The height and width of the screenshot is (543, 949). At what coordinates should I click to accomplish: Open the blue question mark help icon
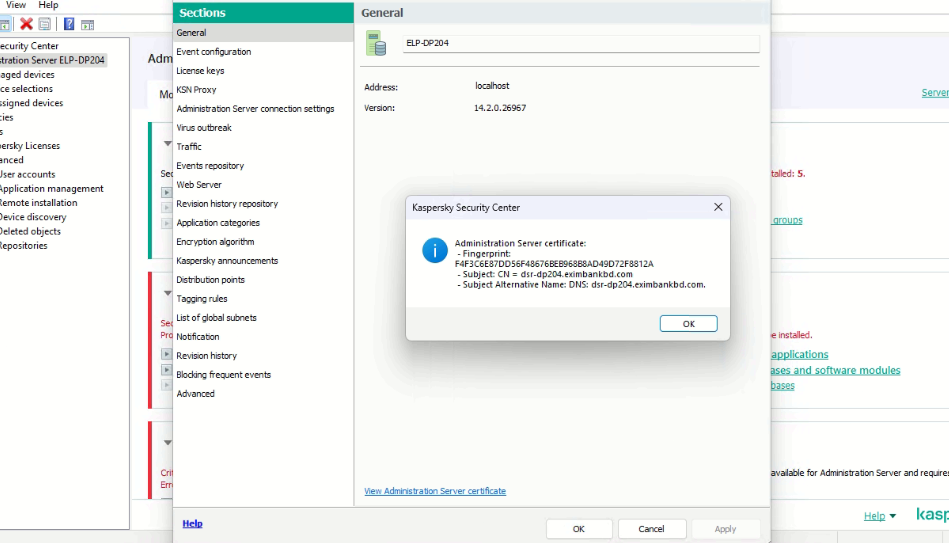[x=69, y=24]
